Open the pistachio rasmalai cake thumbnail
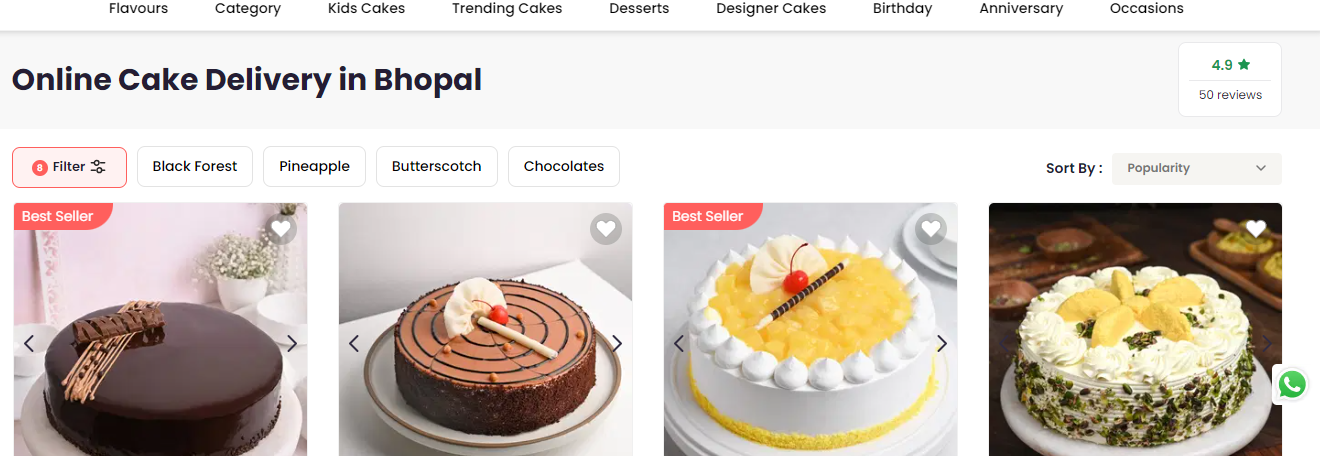 coord(1135,330)
